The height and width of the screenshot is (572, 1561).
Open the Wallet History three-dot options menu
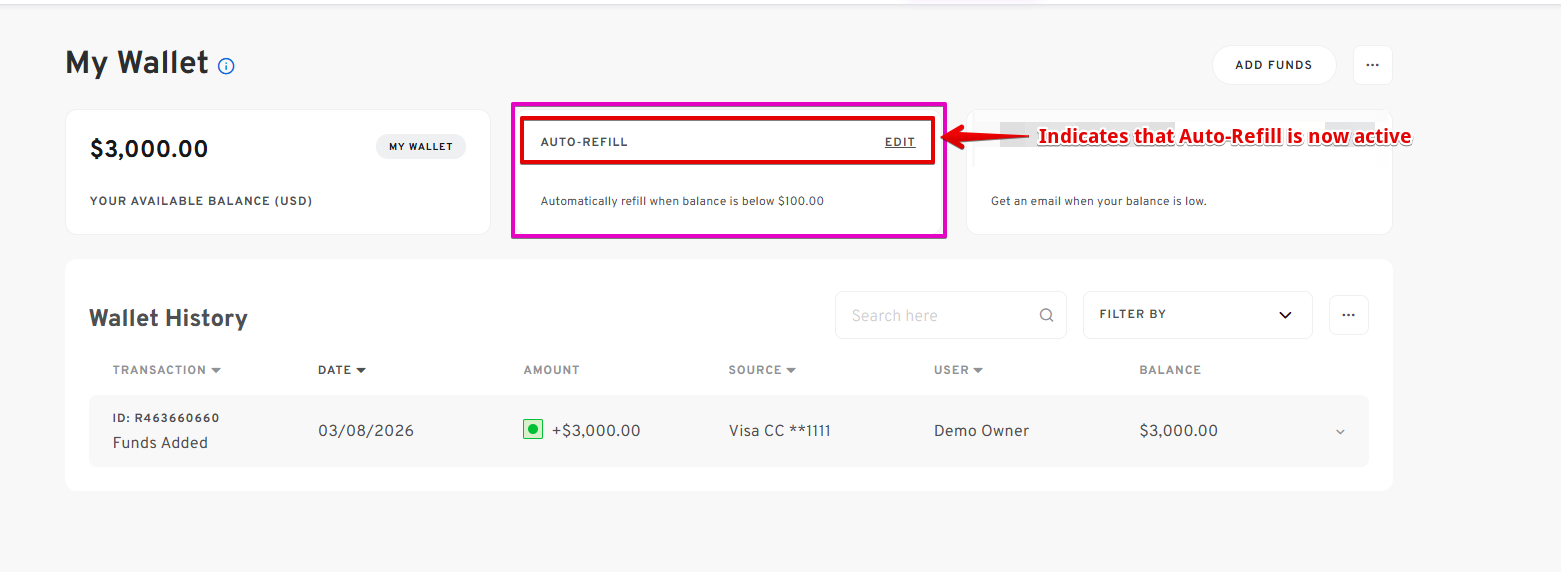(x=1348, y=315)
